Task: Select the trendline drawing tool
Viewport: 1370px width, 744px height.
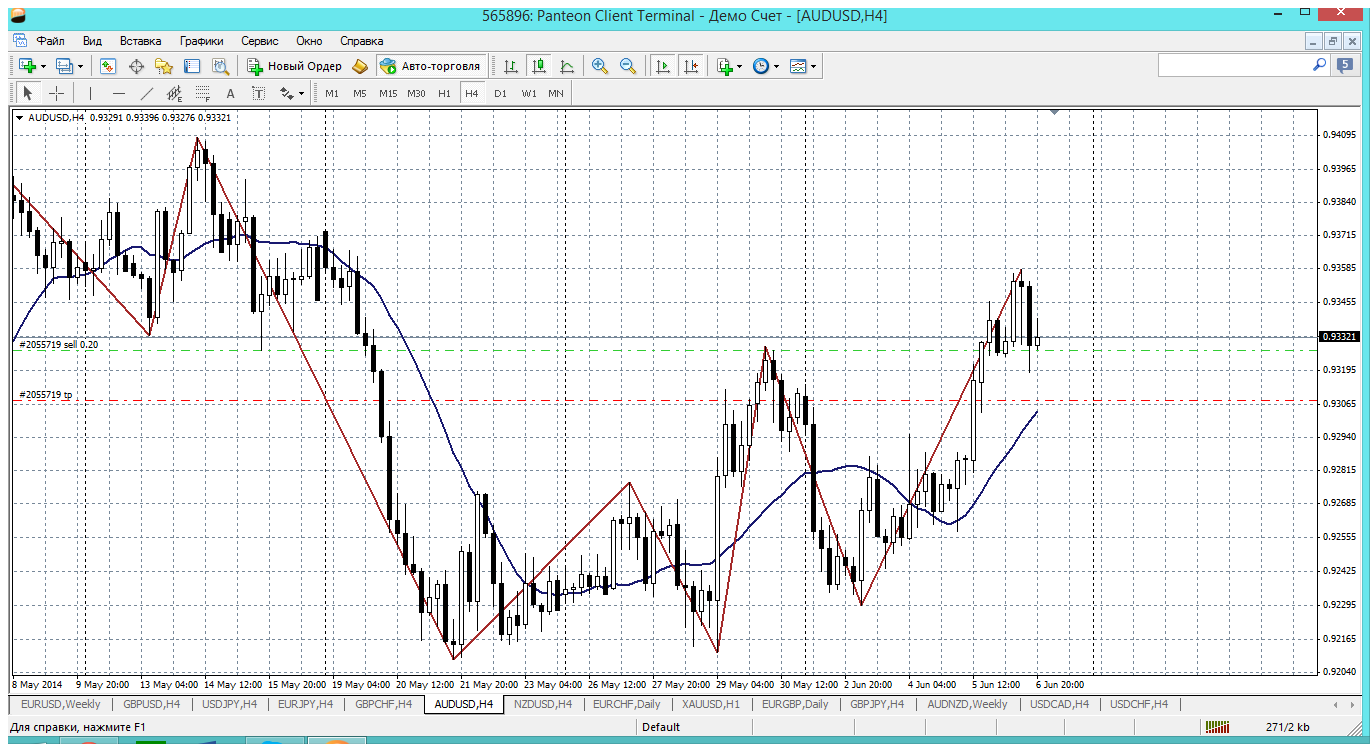Action: click(x=147, y=93)
